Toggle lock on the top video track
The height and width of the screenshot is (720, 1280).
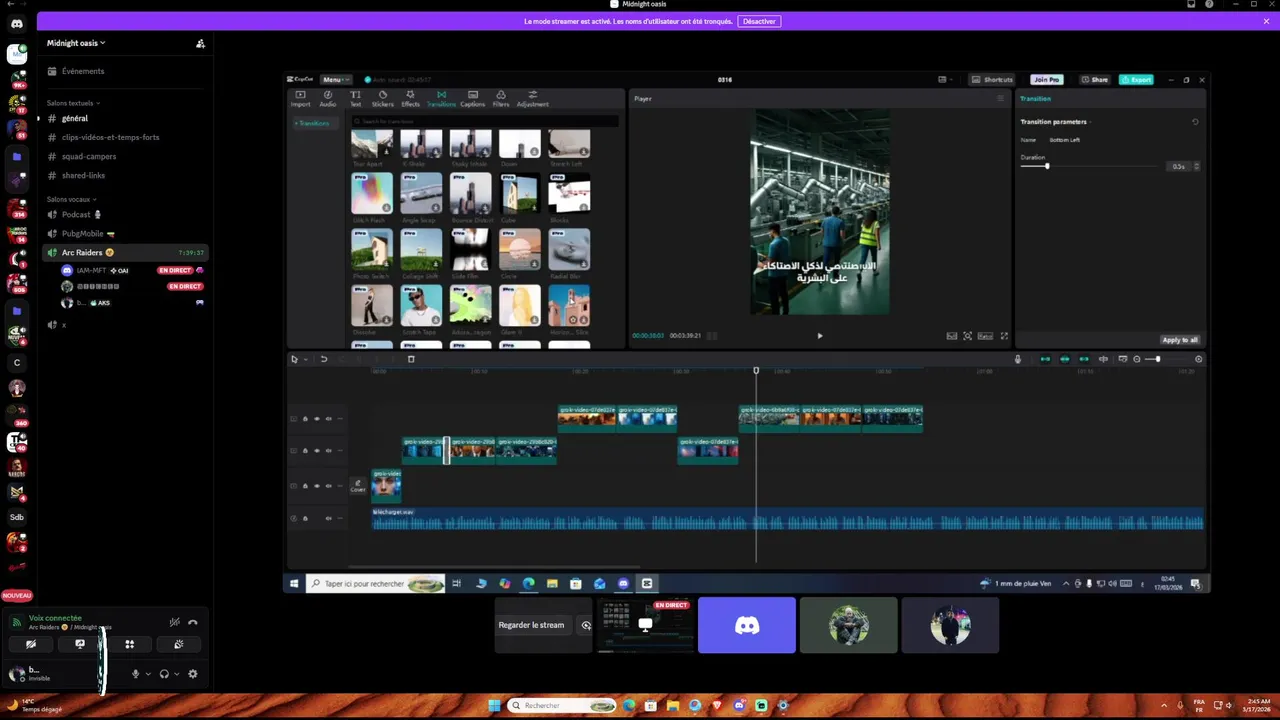pyautogui.click(x=305, y=419)
